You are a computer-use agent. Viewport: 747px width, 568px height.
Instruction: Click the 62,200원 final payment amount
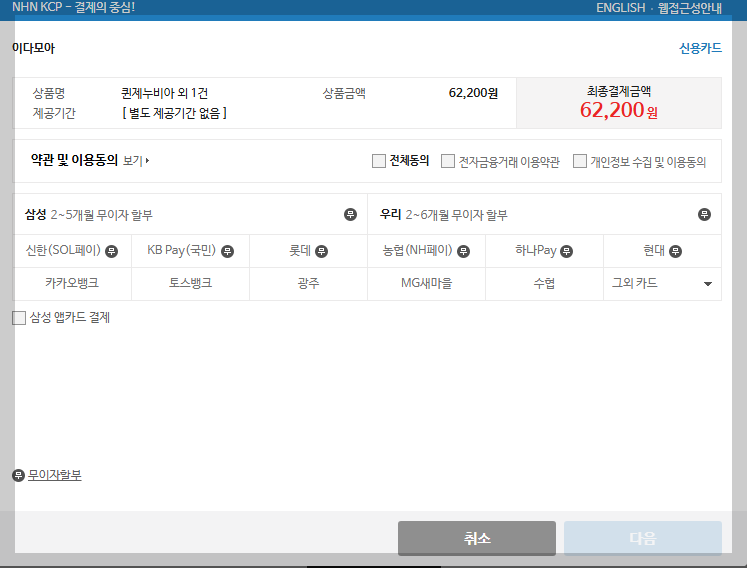click(x=618, y=110)
